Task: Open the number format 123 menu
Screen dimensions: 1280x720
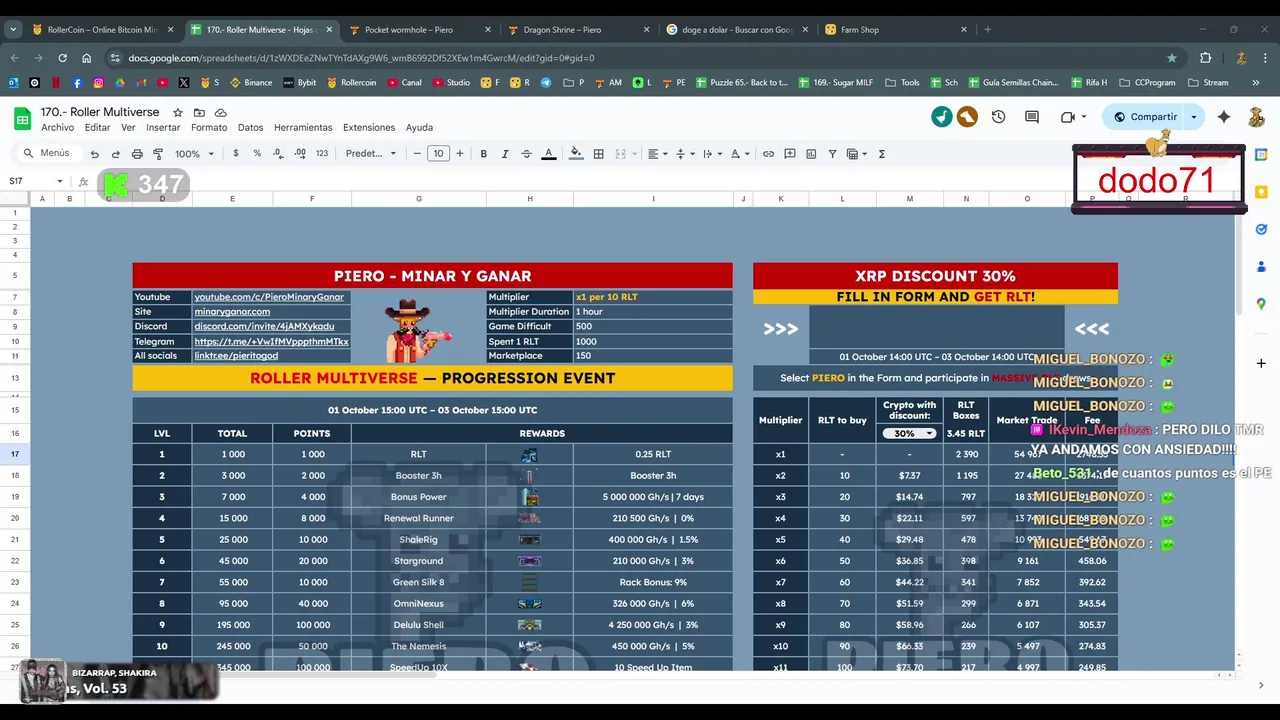Action: click(x=322, y=154)
